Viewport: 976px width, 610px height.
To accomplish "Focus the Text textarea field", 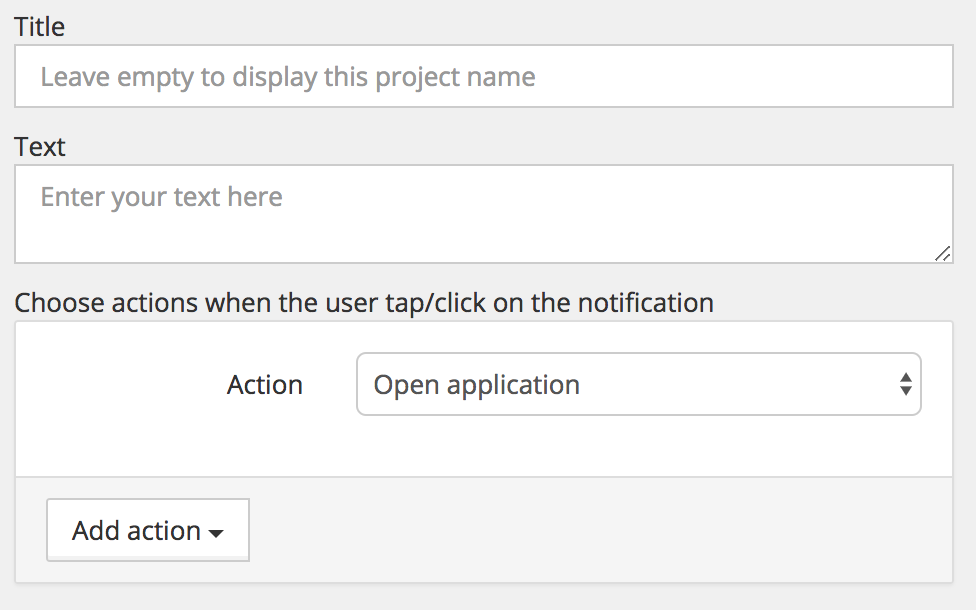I will [484, 214].
